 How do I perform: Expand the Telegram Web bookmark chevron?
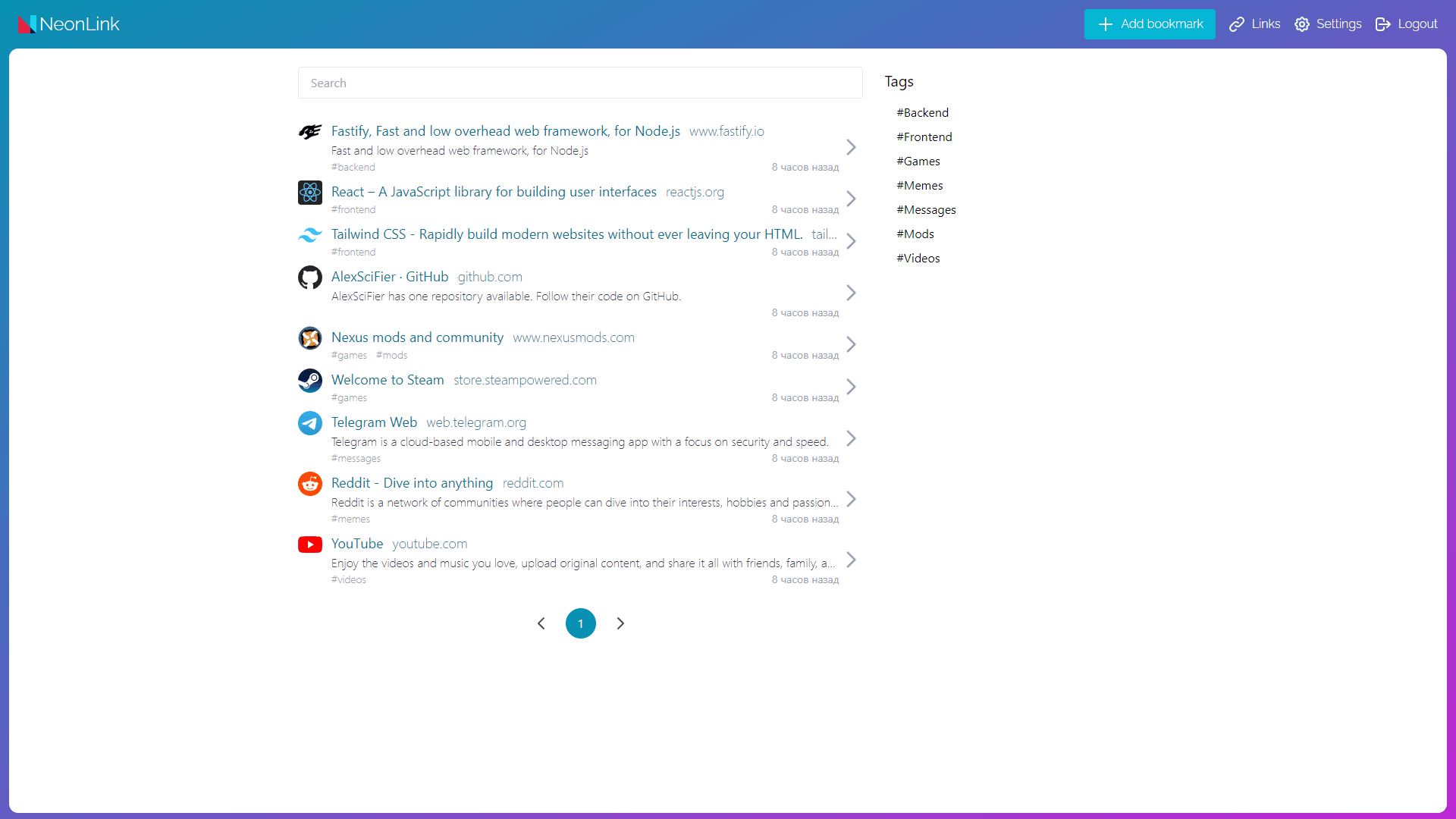click(x=851, y=438)
